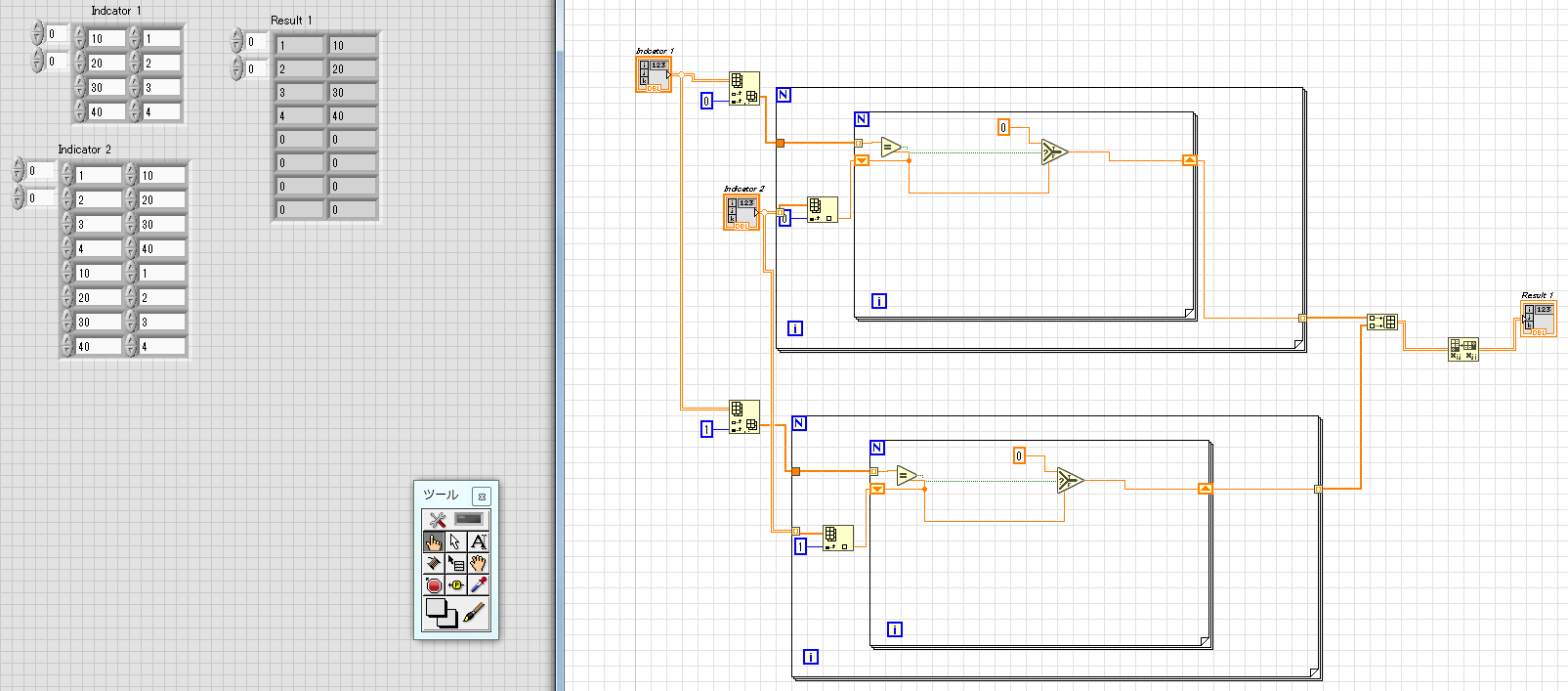Click the Indcator 1 label on front panel
Screen dimensions: 1568x691
115,11
